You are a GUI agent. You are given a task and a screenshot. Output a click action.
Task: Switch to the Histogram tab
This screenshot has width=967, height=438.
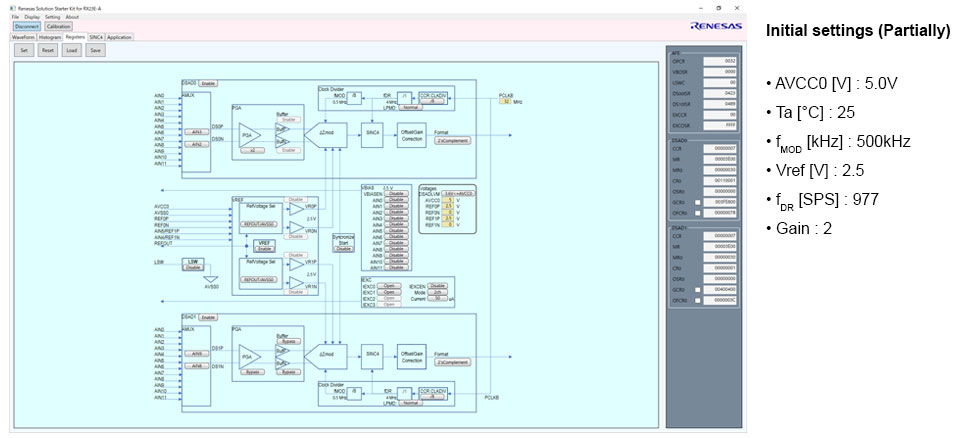(49, 37)
